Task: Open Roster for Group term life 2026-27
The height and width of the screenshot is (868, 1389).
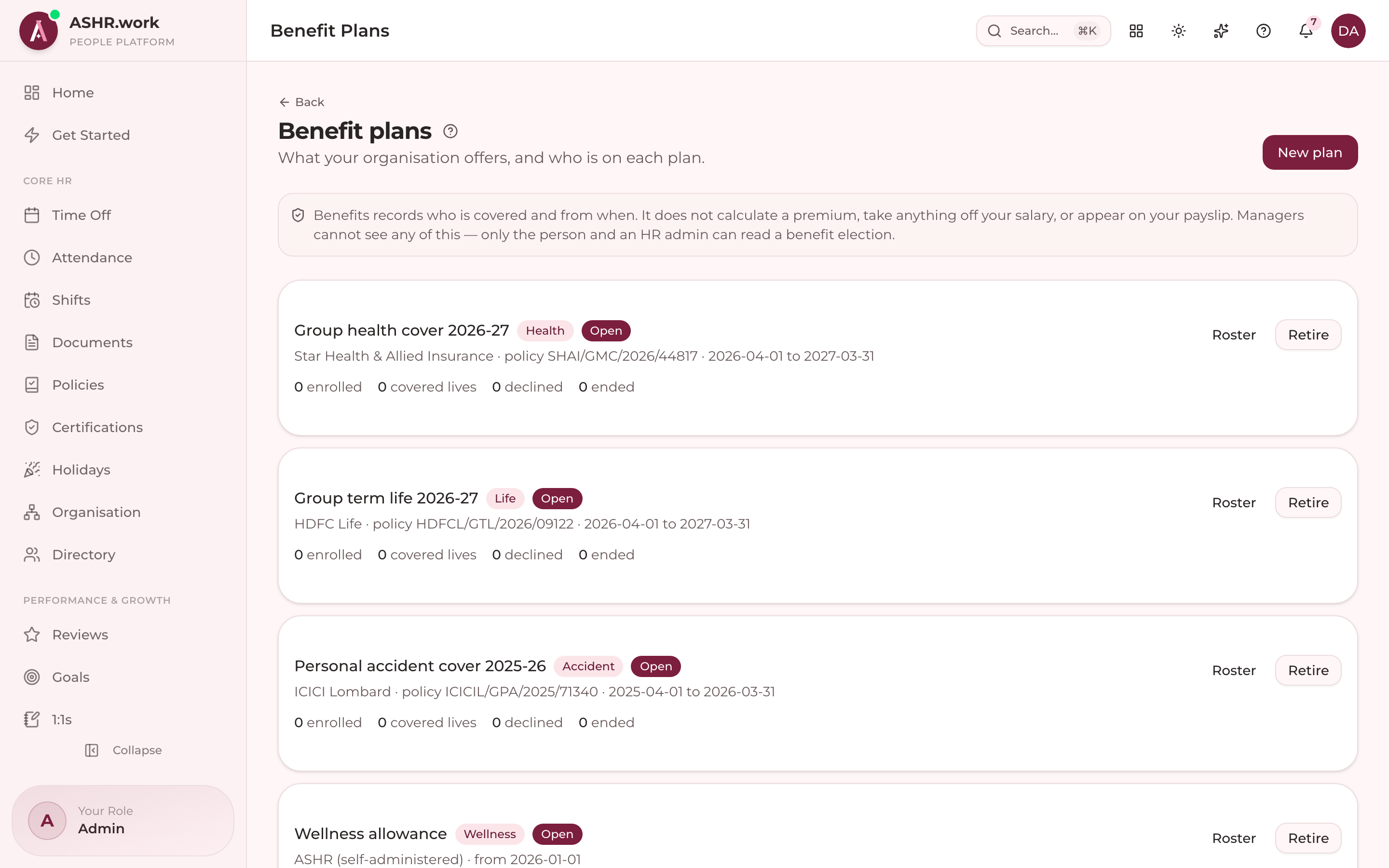Action: [x=1233, y=503]
